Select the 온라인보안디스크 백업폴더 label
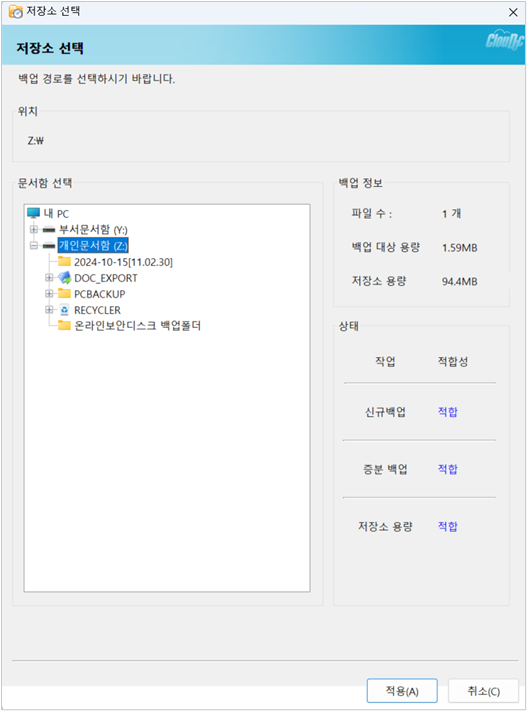This screenshot has width=527, height=711. pyautogui.click(x=137, y=326)
